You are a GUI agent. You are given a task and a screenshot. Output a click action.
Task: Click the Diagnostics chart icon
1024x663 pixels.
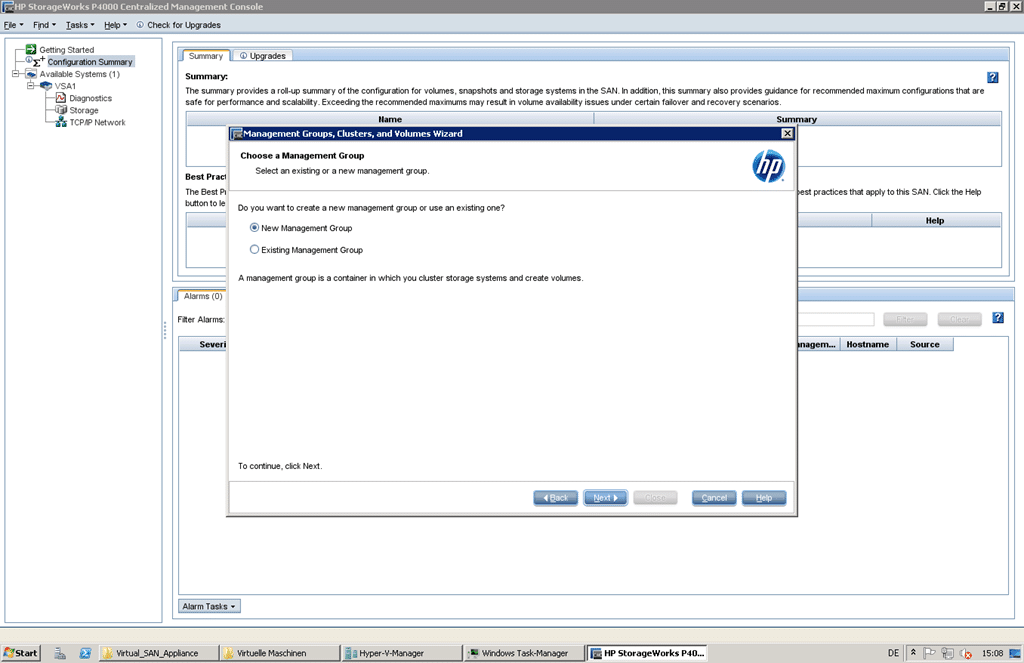[x=61, y=98]
